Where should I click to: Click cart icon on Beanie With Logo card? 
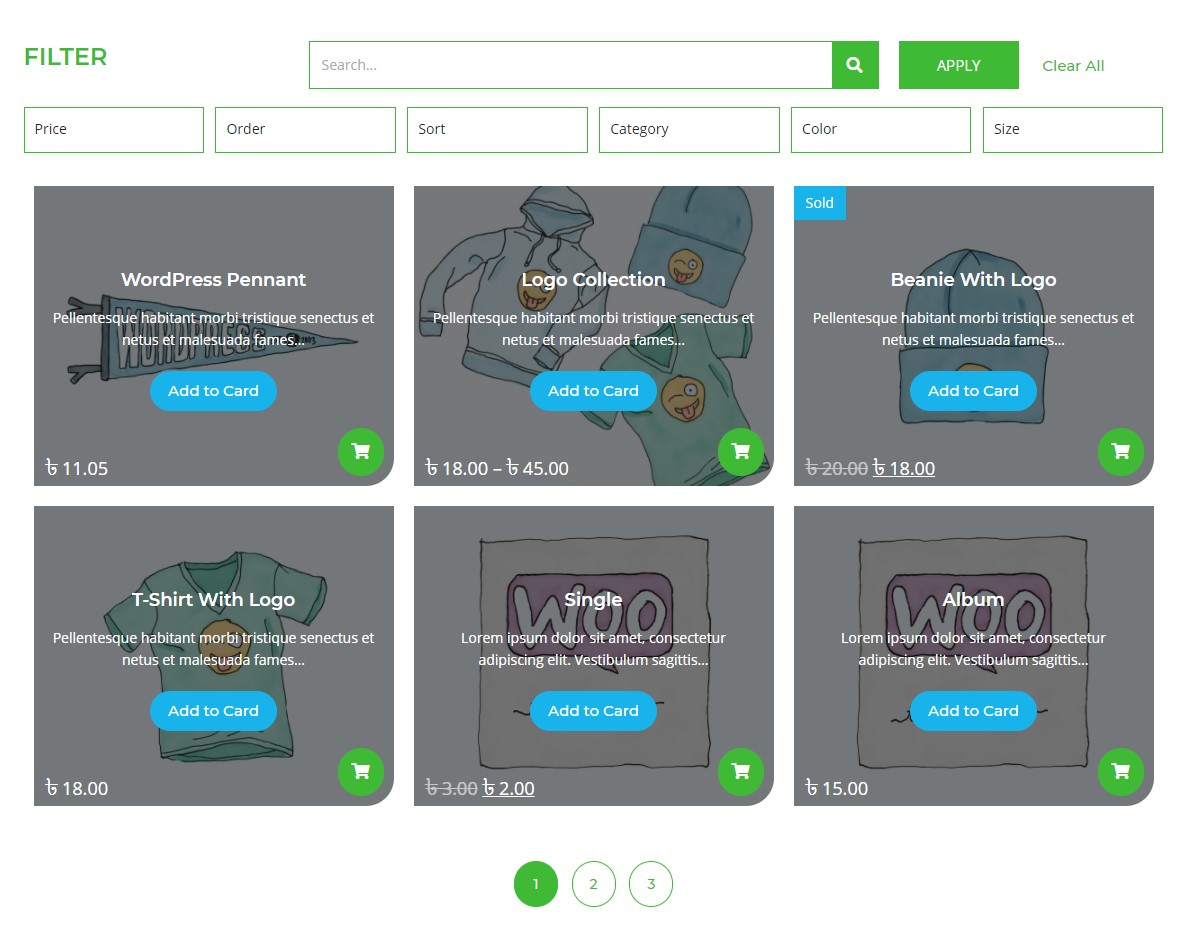1121,451
